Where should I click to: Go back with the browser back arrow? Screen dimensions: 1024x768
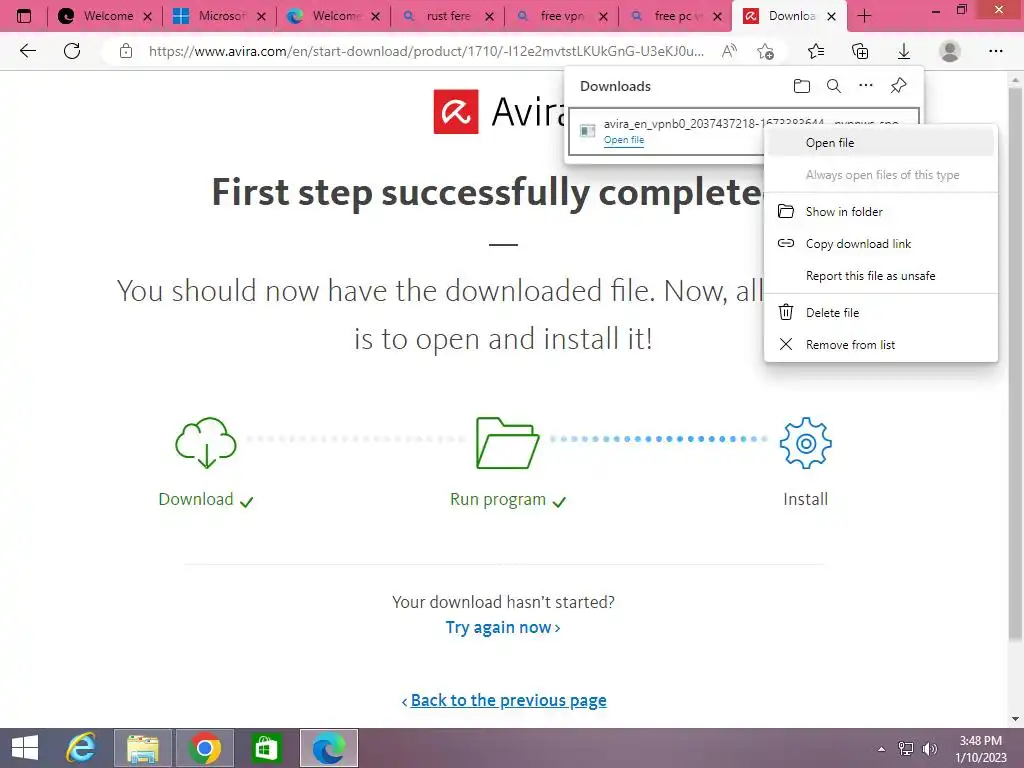pos(28,51)
